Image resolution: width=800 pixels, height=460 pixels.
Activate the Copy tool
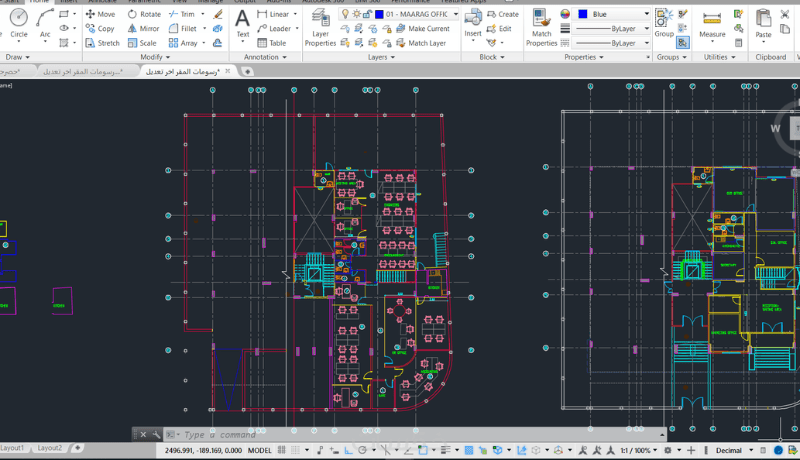(x=100, y=29)
